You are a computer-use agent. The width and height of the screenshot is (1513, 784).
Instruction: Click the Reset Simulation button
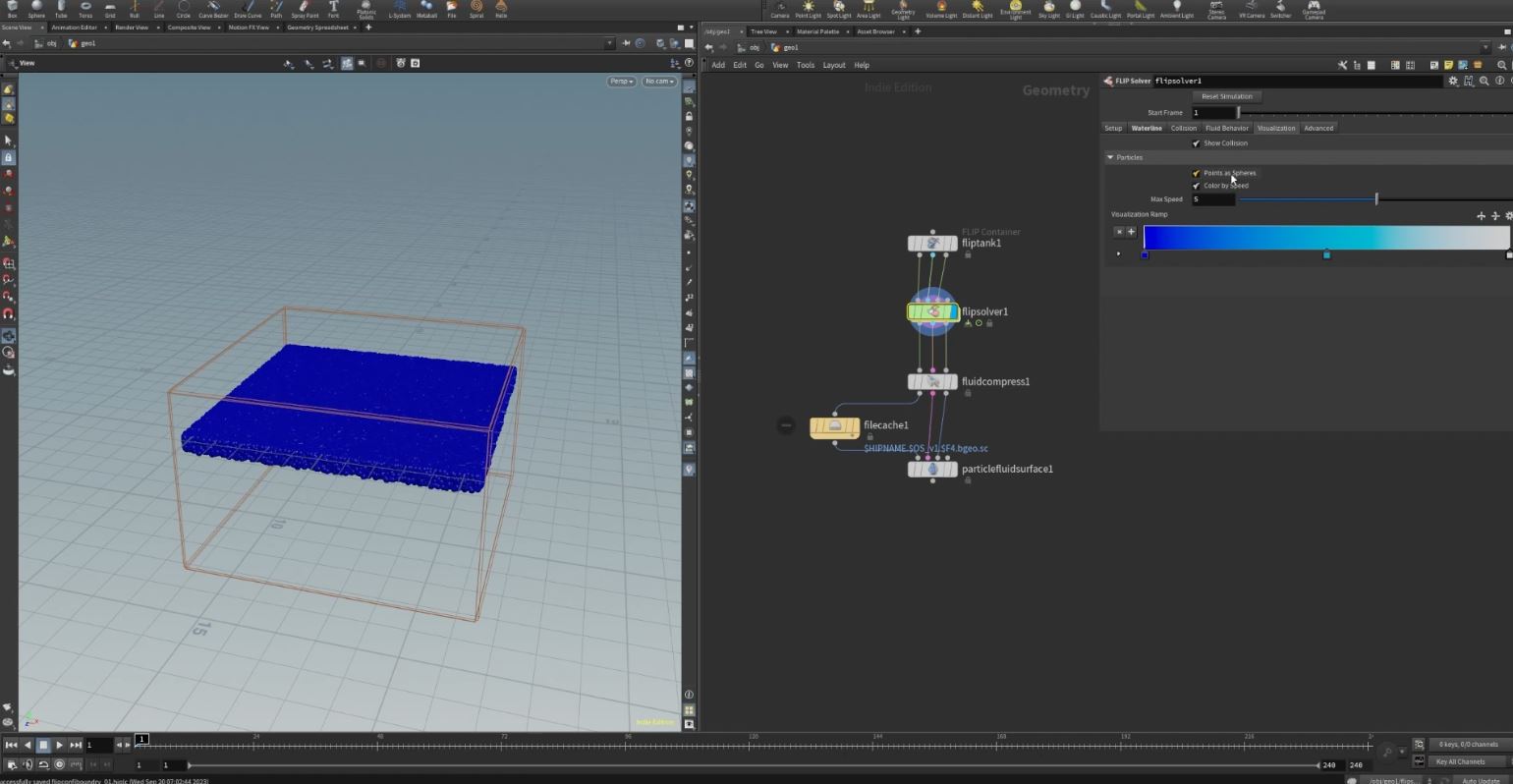[x=1226, y=96]
